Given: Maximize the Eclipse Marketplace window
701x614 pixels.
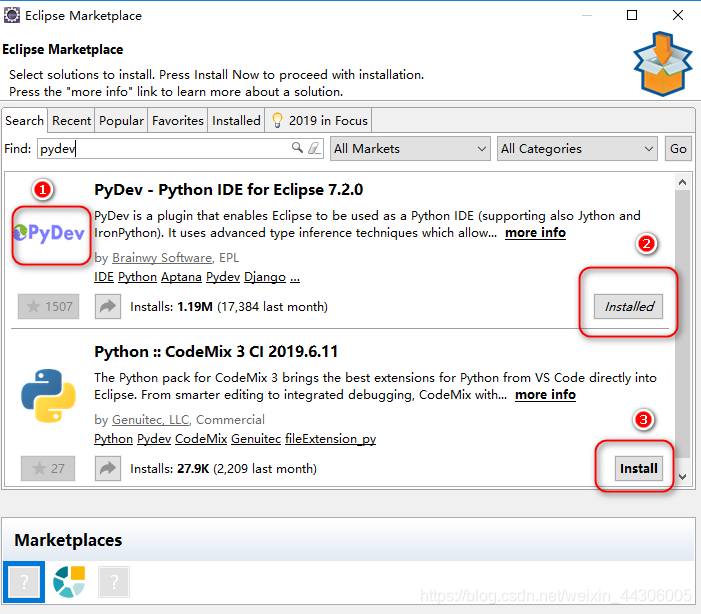Looking at the screenshot, I should click(632, 15).
